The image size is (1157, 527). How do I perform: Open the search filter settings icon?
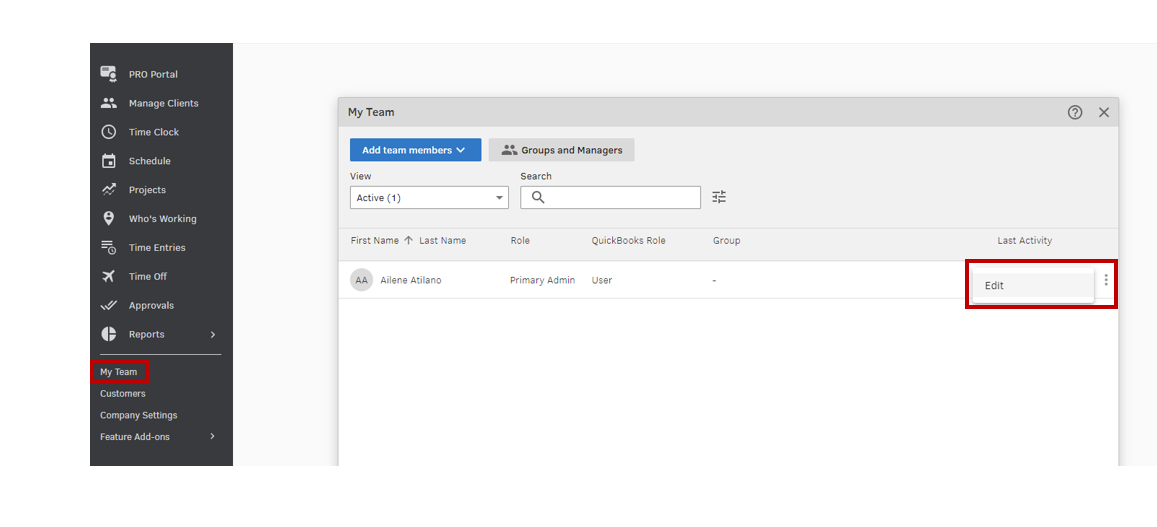719,197
